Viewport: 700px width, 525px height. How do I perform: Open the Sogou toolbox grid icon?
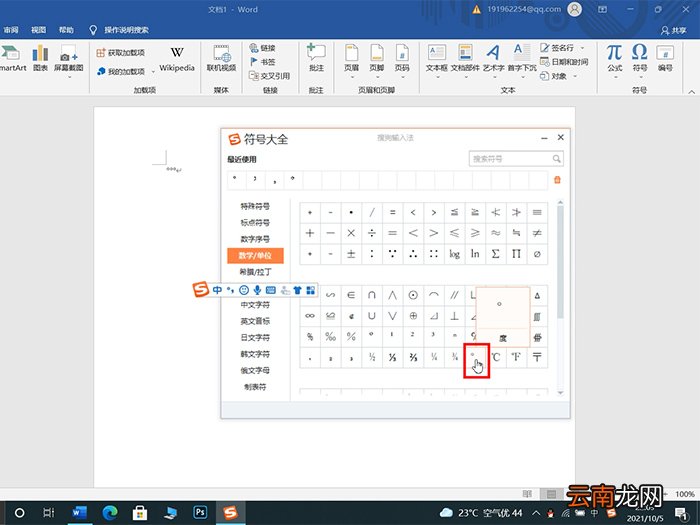point(311,290)
